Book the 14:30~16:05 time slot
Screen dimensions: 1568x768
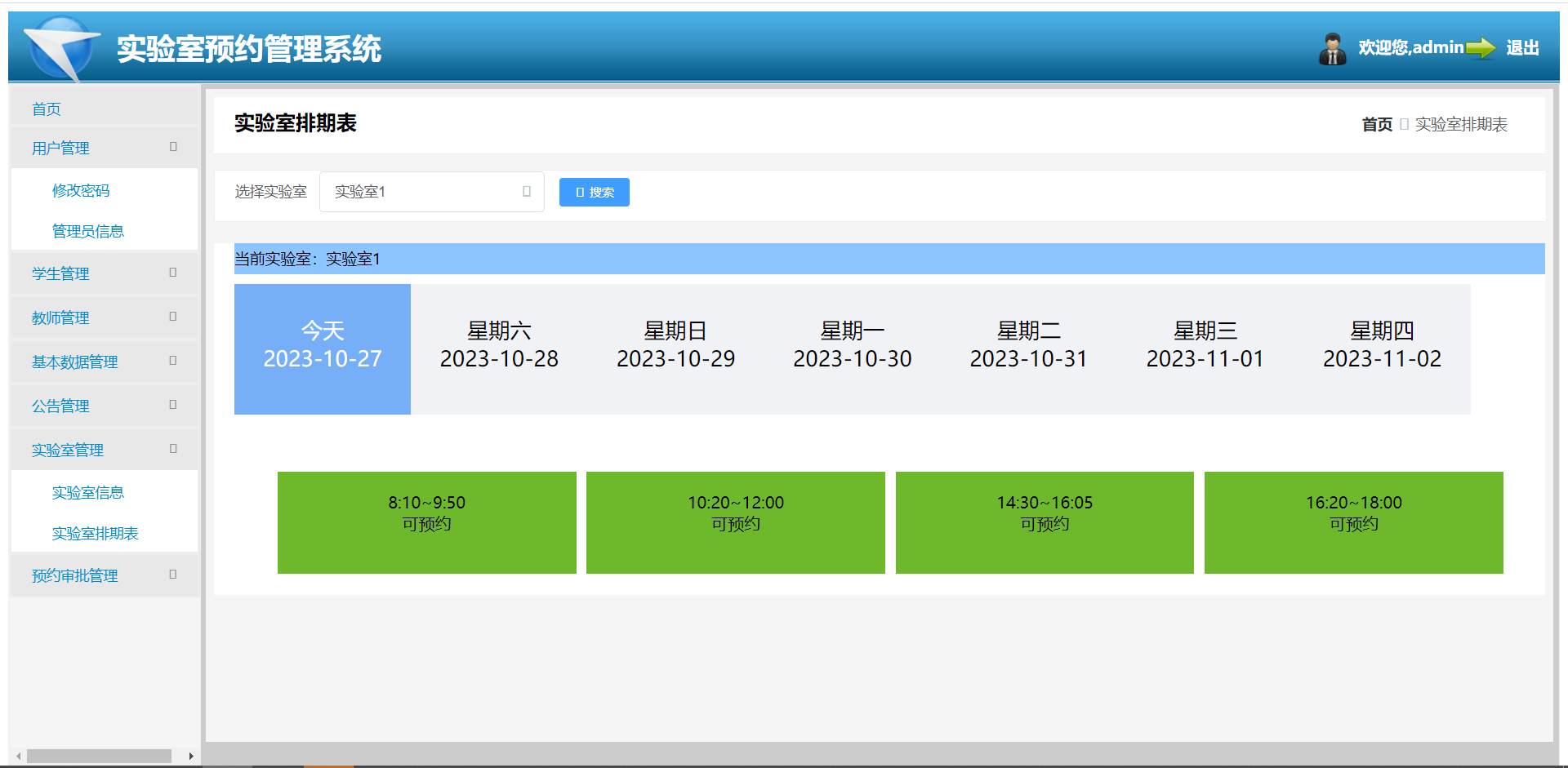tap(1045, 522)
